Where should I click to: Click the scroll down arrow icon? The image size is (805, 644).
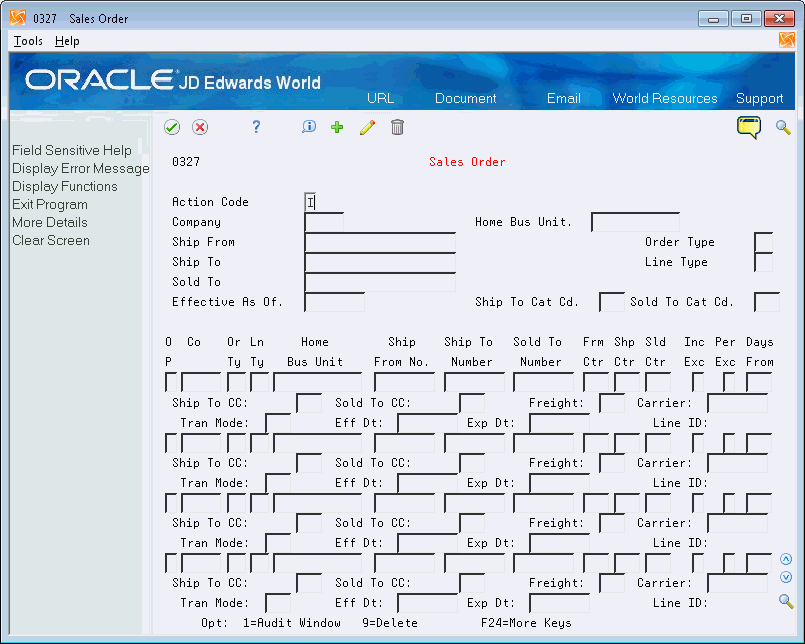[x=786, y=577]
